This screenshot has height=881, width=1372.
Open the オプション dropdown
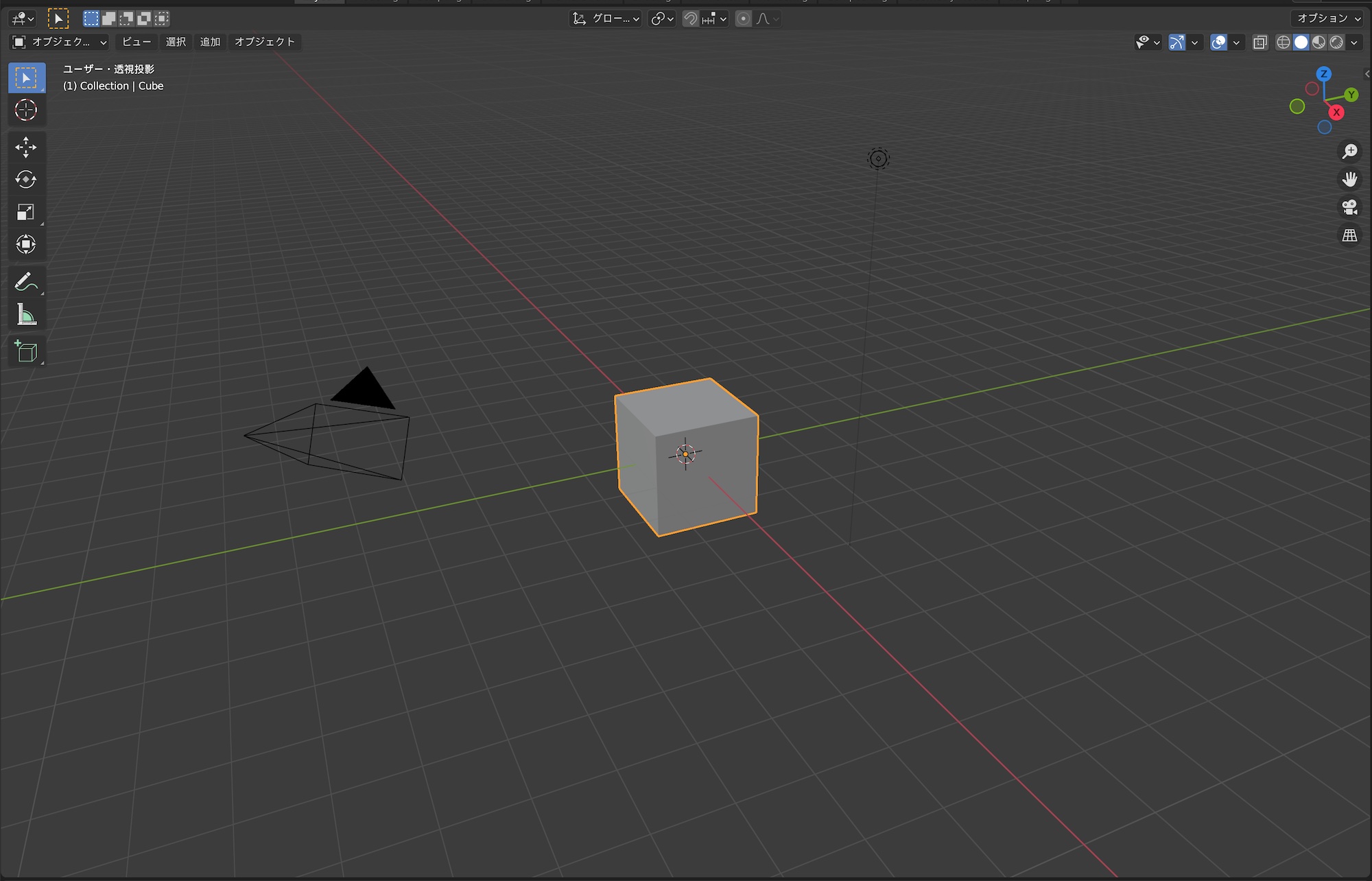coord(1328,19)
